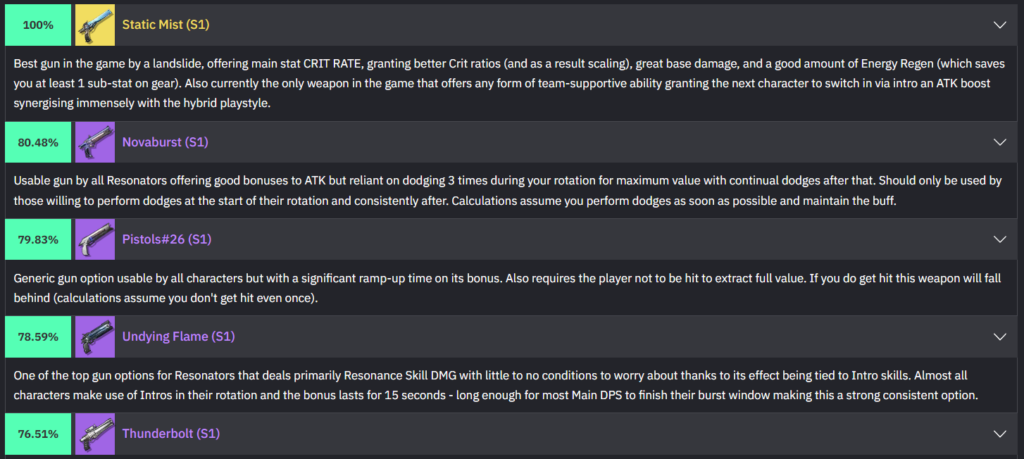Click the Static Mist gun icon
The width and height of the screenshot is (1024, 459).
pyautogui.click(x=95, y=24)
